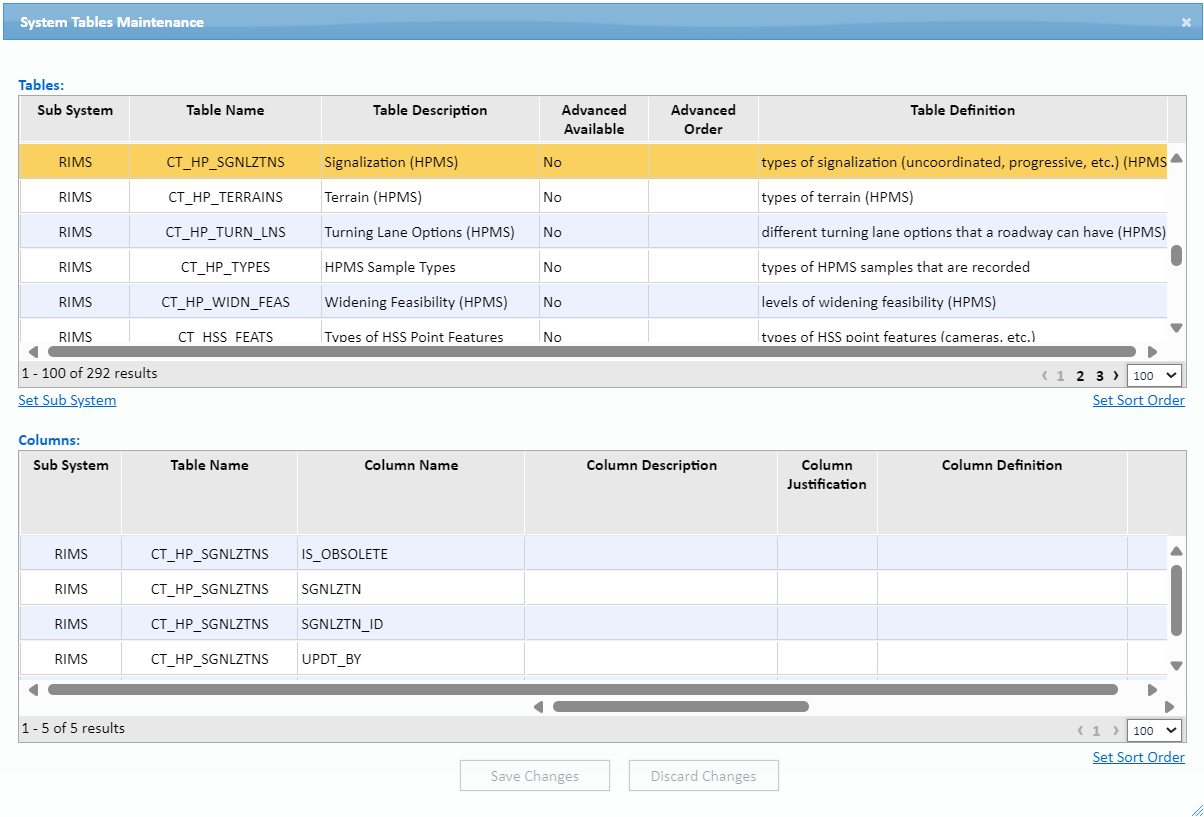Click Widening Feasibility (HPMS) description cell
1204x817 pixels.
[x=430, y=302]
